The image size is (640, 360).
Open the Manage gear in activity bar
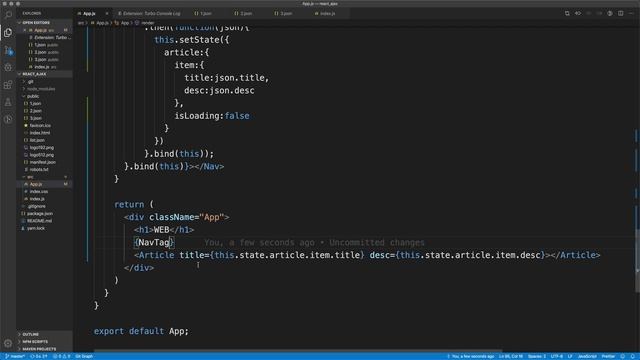[x=8, y=343]
